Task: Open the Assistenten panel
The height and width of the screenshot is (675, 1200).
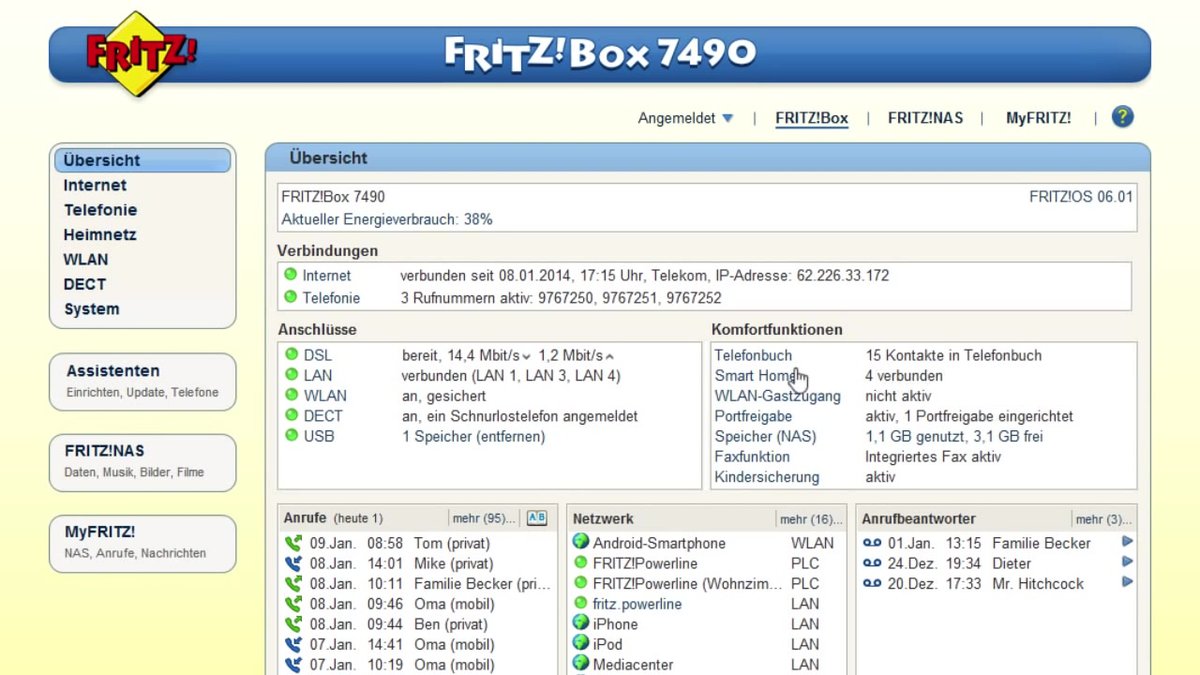Action: (143, 380)
